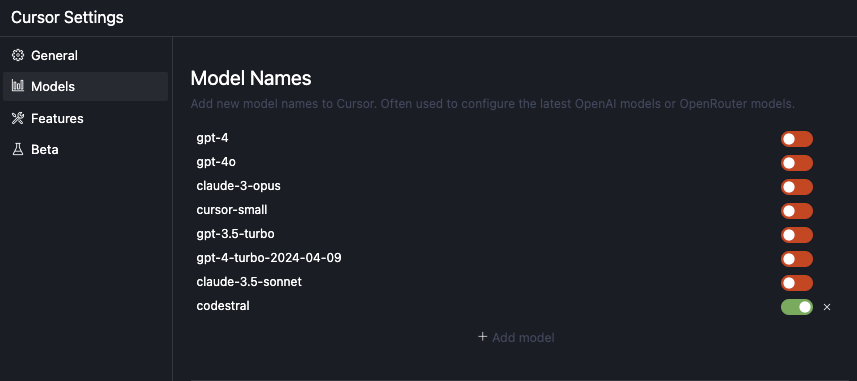857x381 pixels.
Task: Enable the gpt-3.5-turbo toggle
Action: pos(797,235)
